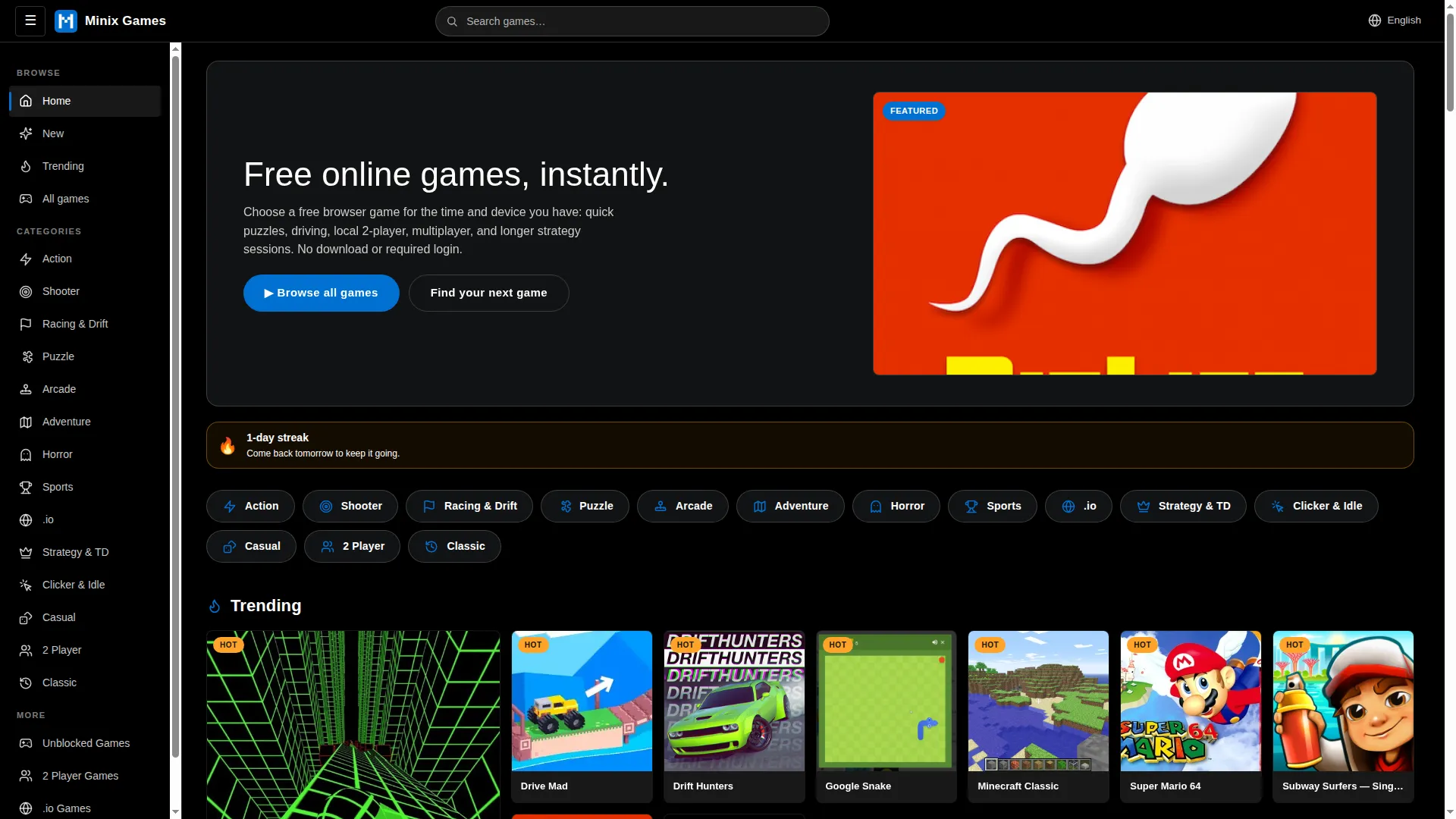Click the Shooter target icon in sidebar

(26, 291)
